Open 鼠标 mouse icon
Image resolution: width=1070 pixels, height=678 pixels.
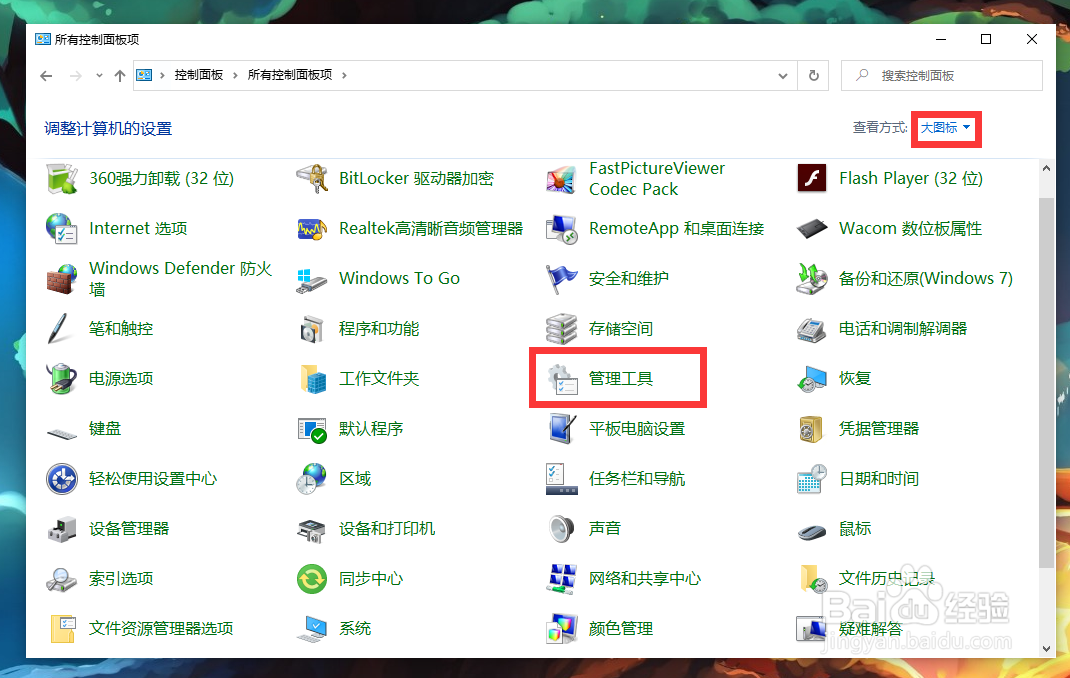pos(812,531)
